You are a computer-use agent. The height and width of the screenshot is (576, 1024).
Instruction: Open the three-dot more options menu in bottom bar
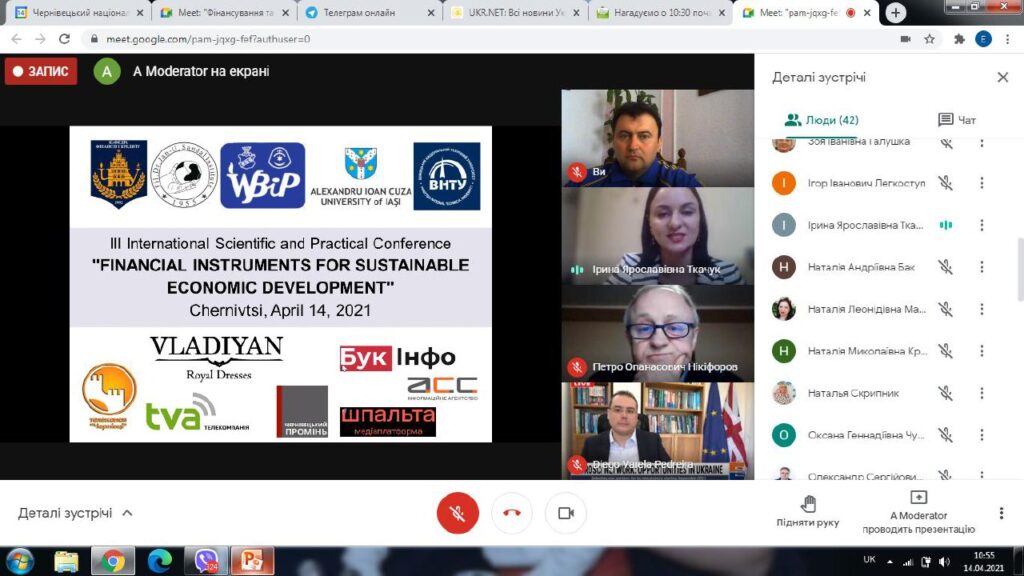[x=1001, y=513]
